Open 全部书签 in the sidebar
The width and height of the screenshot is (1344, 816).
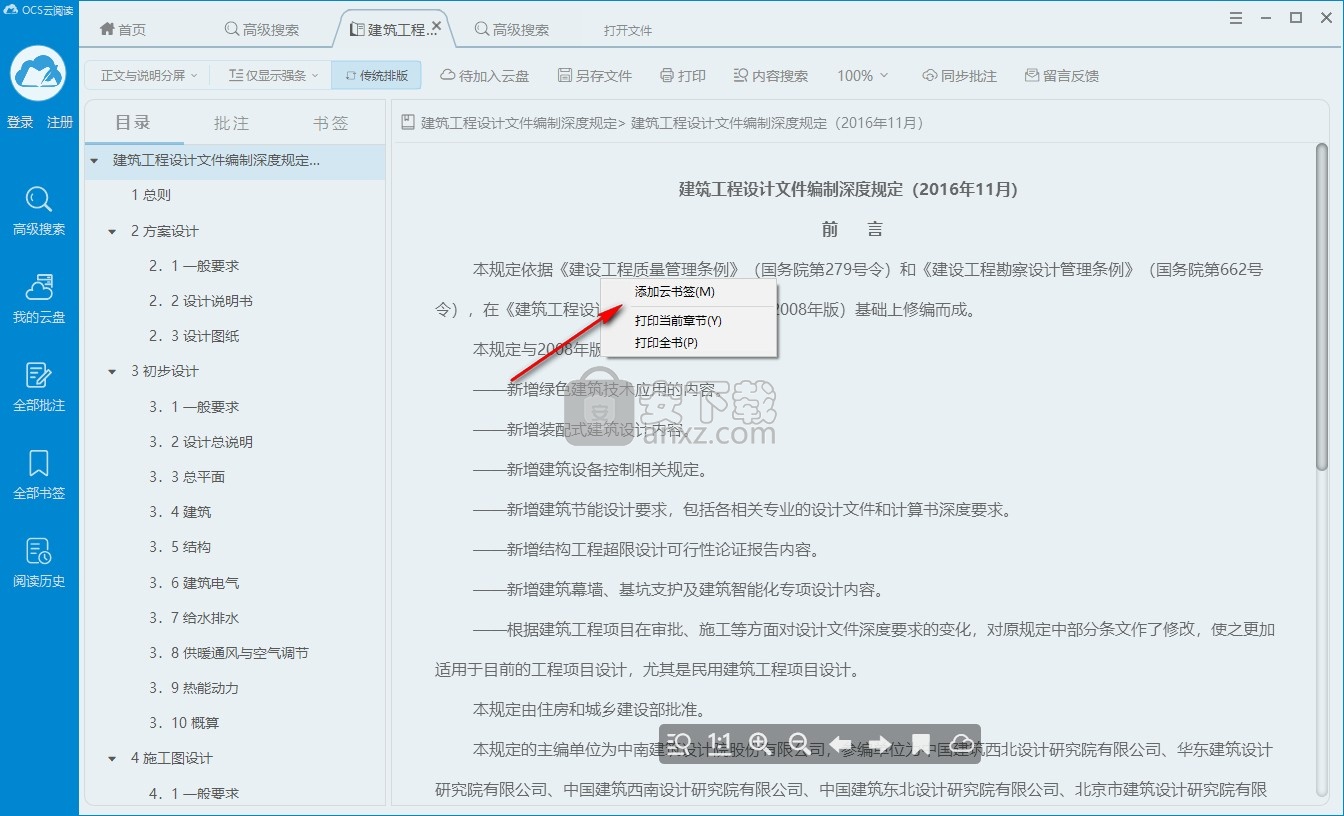click(39, 475)
